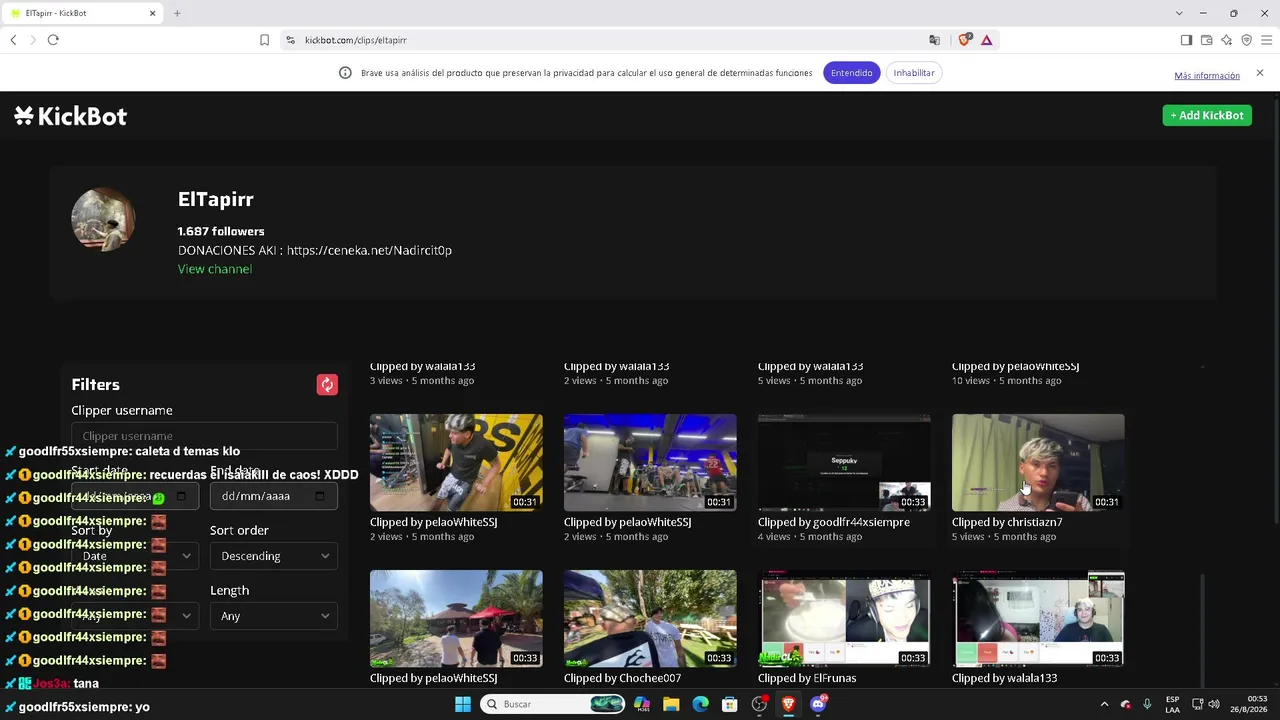Open volume control in system tray
The image size is (1280, 720).
pos(1214,704)
